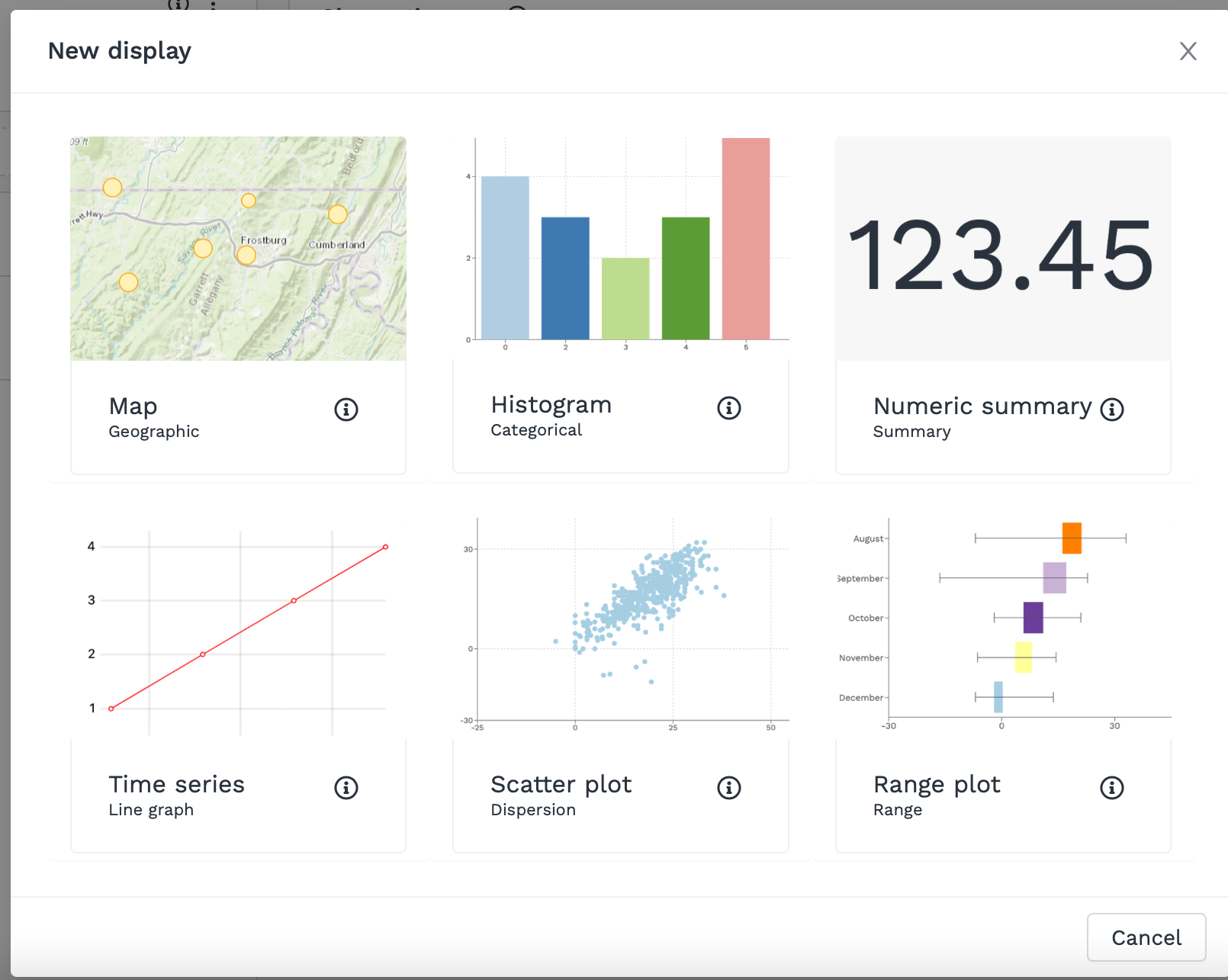Click the Numeric summary title text
Screen dimensions: 1228x980
982,406
